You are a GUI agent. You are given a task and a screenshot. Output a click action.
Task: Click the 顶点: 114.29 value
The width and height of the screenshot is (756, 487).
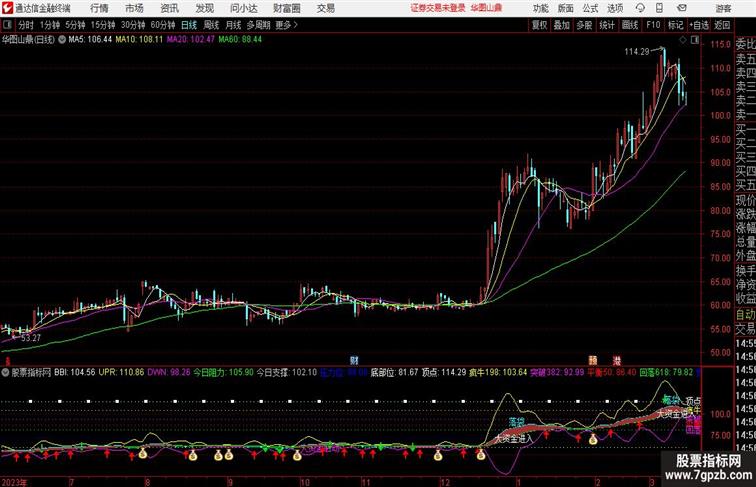444,373
